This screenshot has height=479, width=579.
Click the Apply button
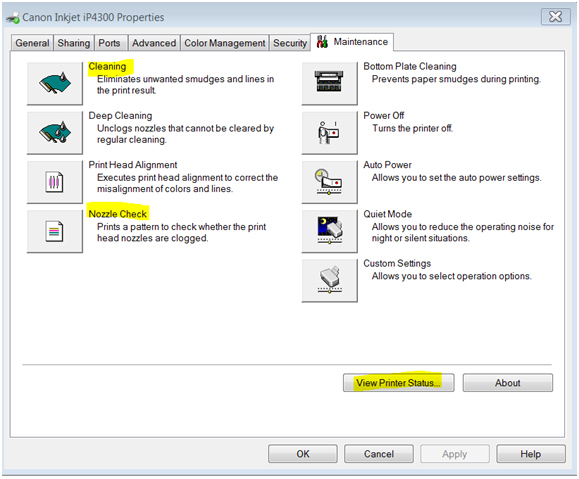coord(455,454)
